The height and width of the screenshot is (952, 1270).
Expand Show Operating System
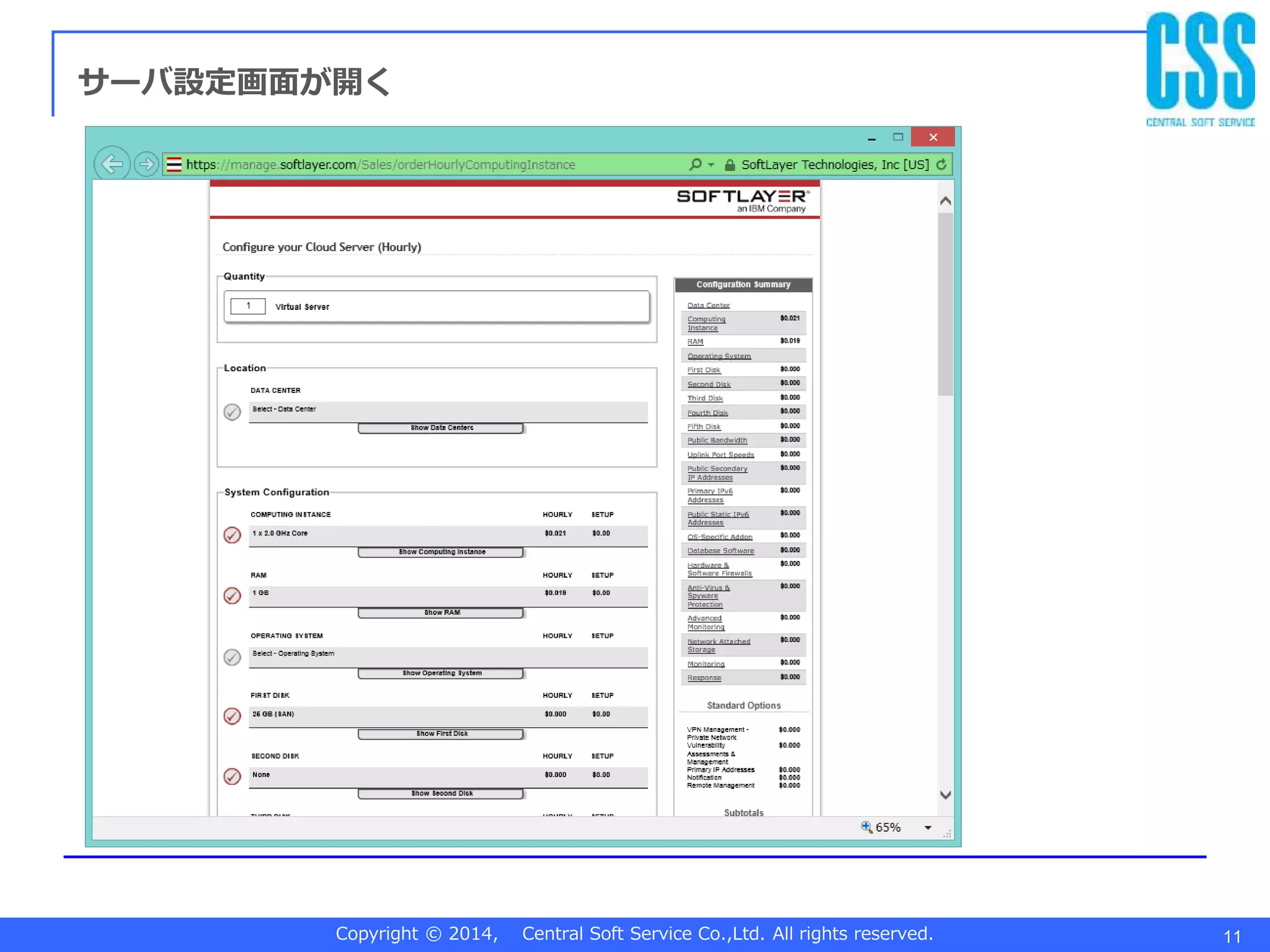pos(441,674)
